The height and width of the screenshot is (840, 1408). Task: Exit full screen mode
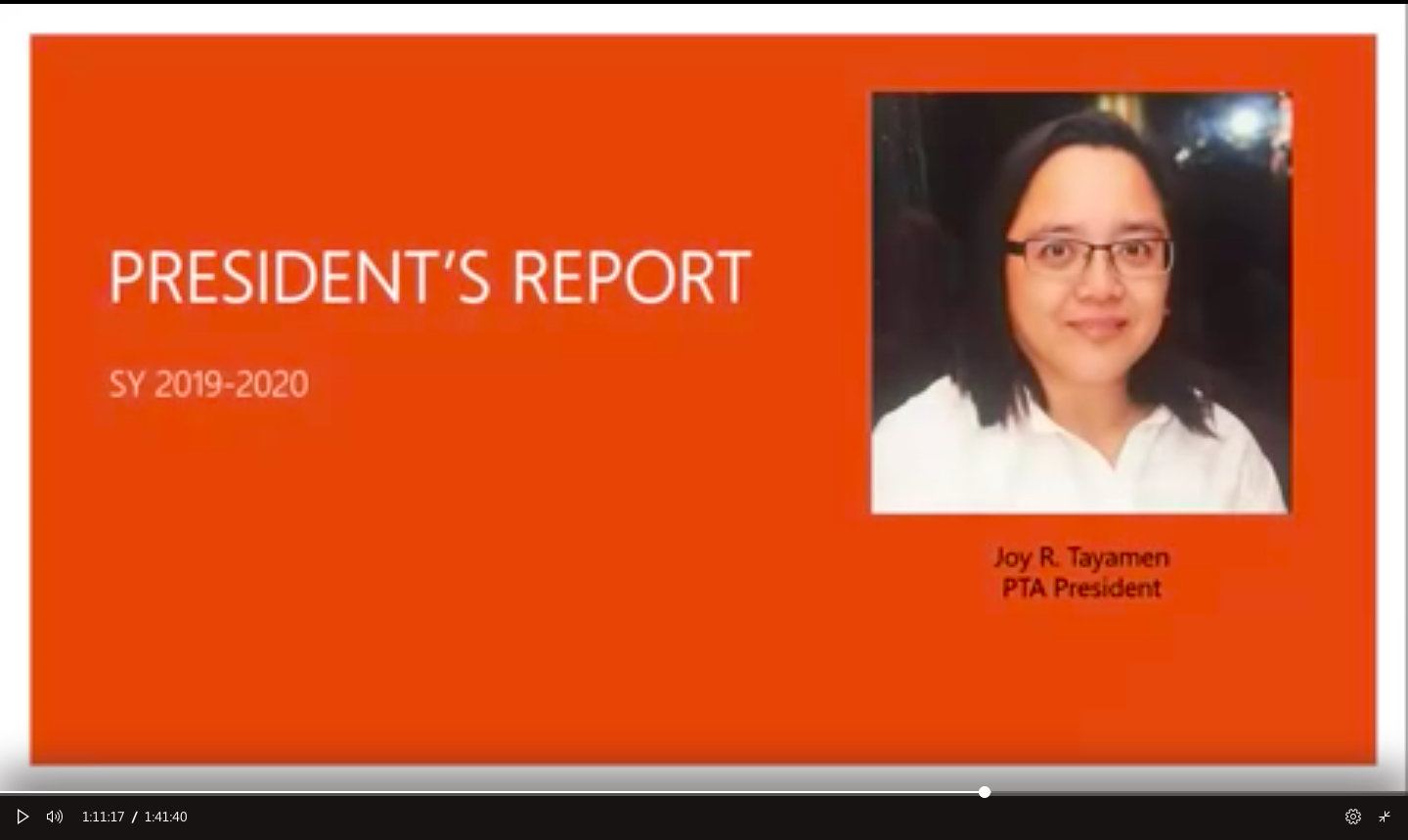click(1385, 817)
